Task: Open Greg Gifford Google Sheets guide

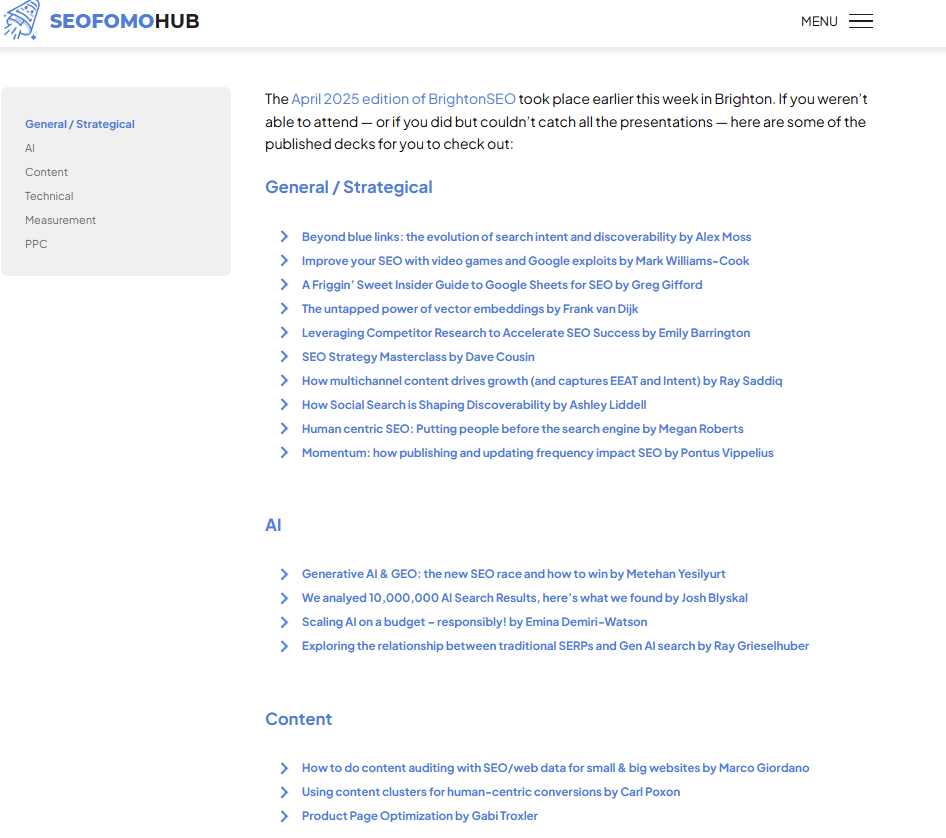Action: pyautogui.click(x=502, y=285)
